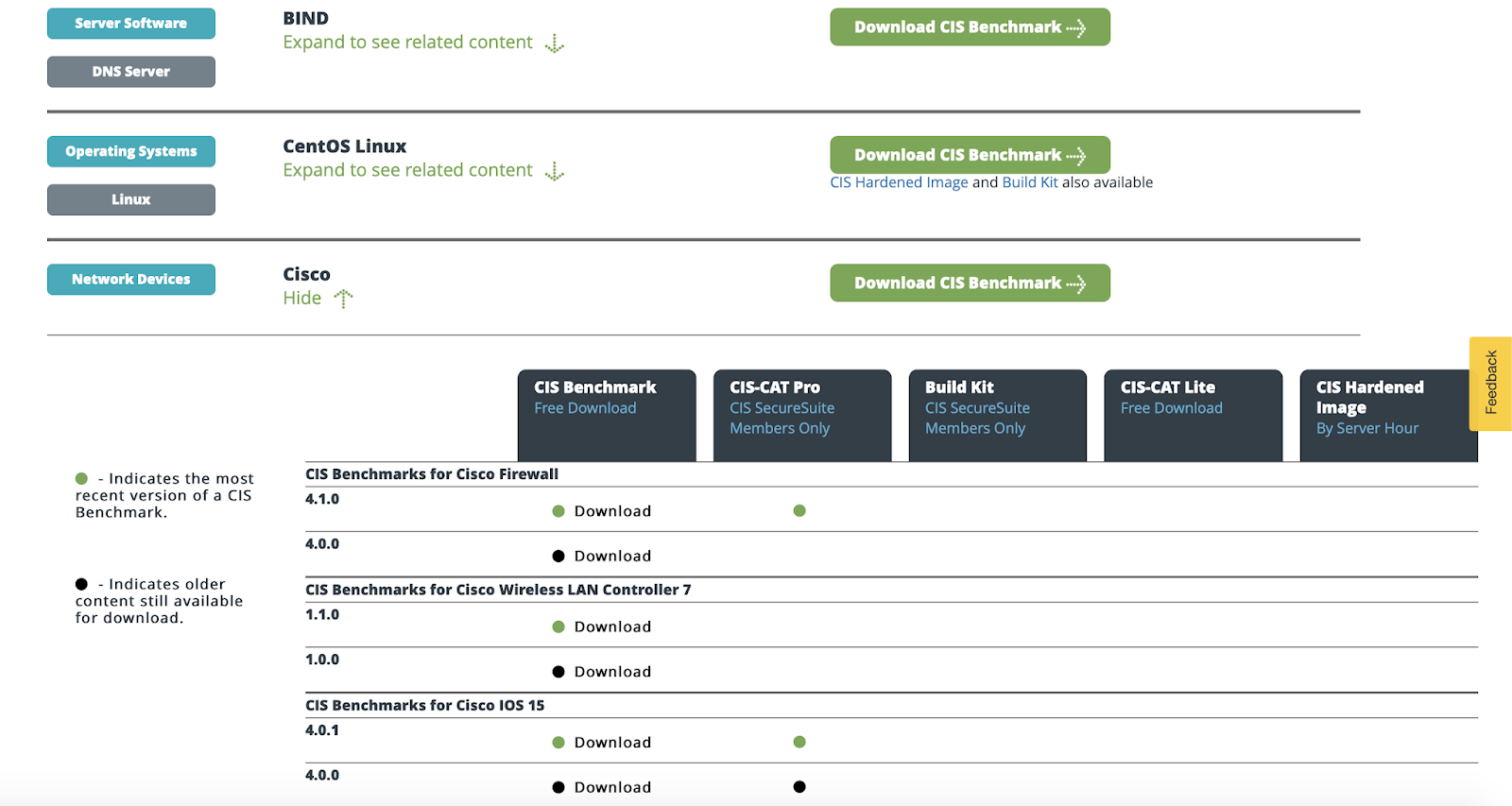Image resolution: width=1512 pixels, height=806 pixels.
Task: Click the CIS Benchmarks for Cisco Firewall heading
Action: tap(432, 474)
